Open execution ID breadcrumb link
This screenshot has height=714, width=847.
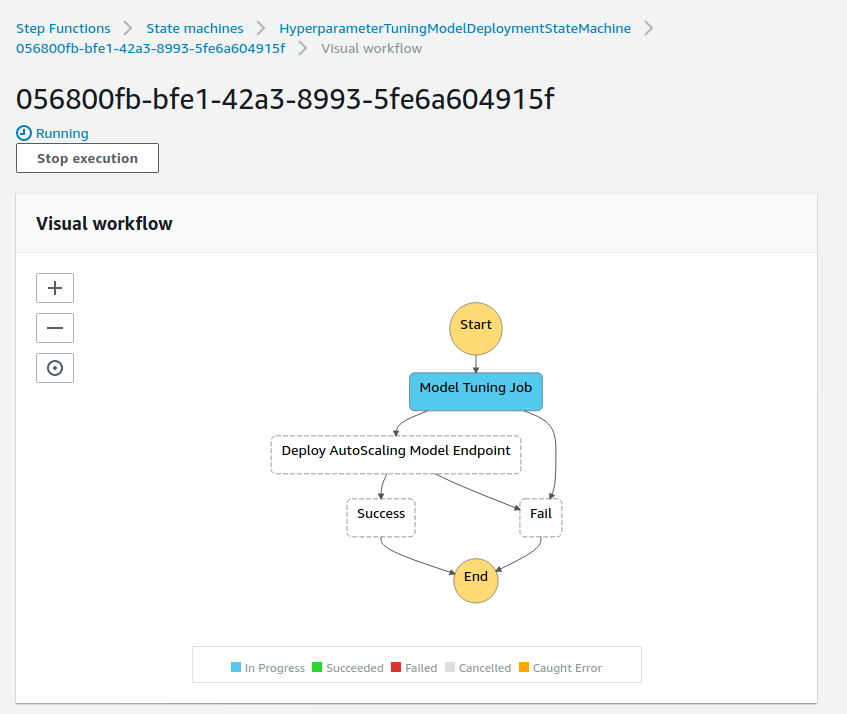coord(151,49)
